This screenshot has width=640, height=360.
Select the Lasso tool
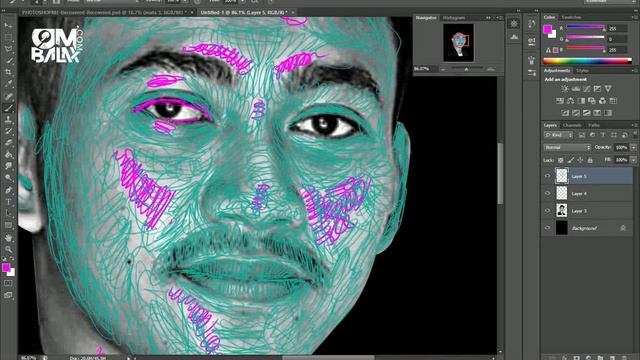pyautogui.click(x=8, y=49)
